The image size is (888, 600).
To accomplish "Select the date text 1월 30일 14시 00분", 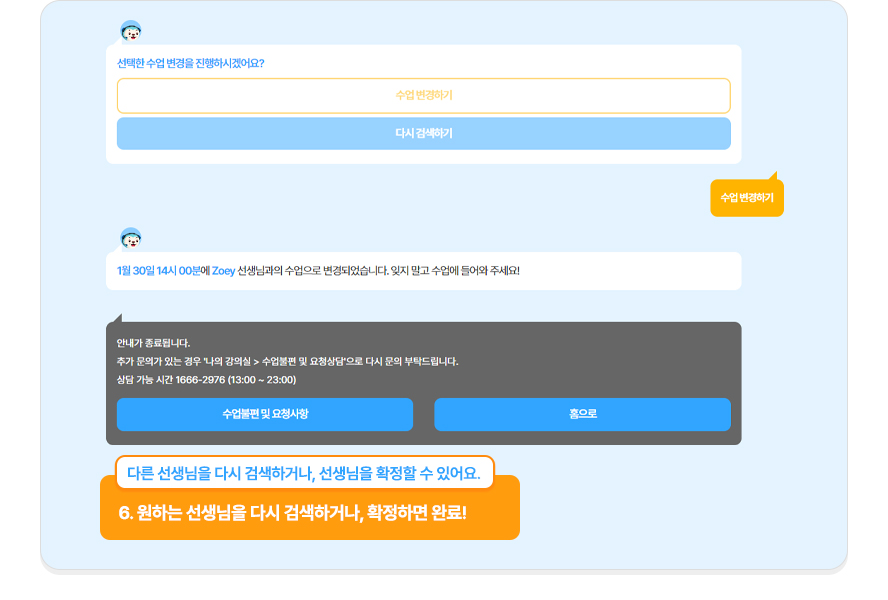I will point(159,271).
